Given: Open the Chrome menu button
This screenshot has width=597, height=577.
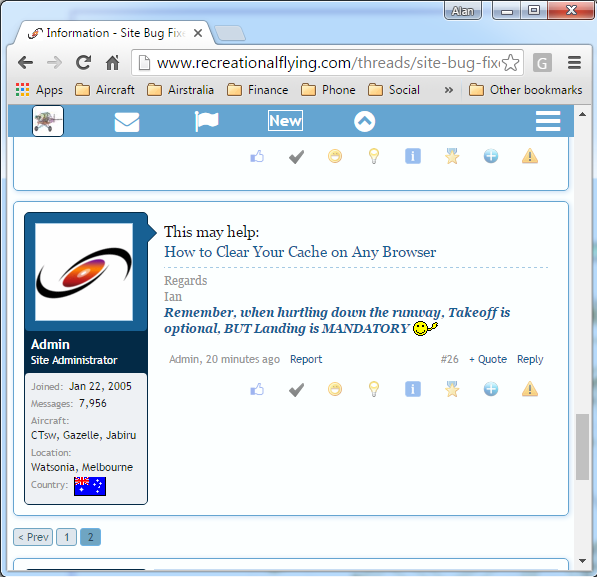Looking at the screenshot, I should (x=574, y=62).
